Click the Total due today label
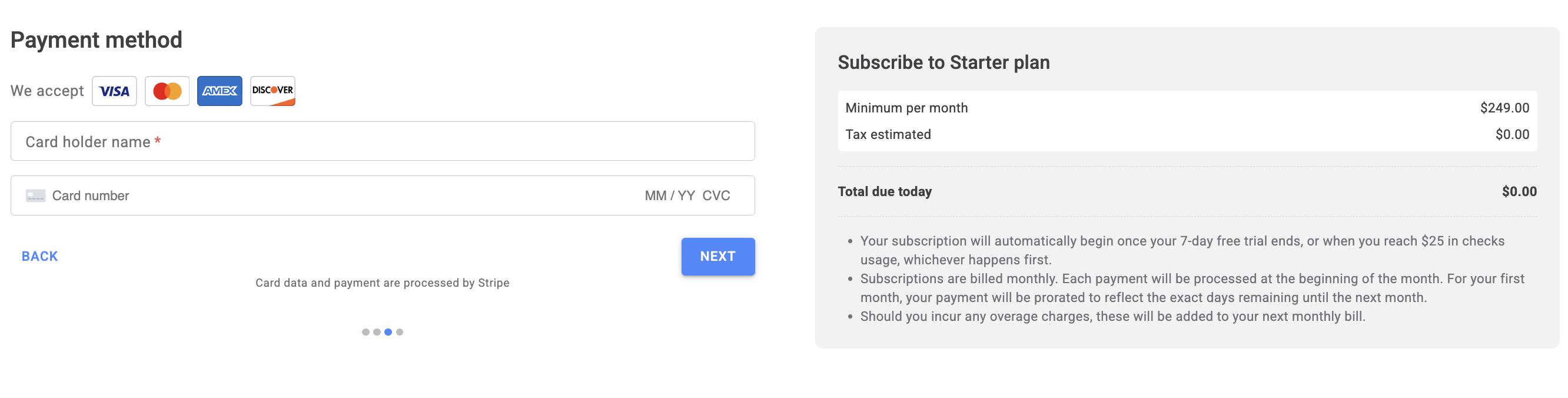Image resolution: width=1568 pixels, height=398 pixels. tap(885, 192)
